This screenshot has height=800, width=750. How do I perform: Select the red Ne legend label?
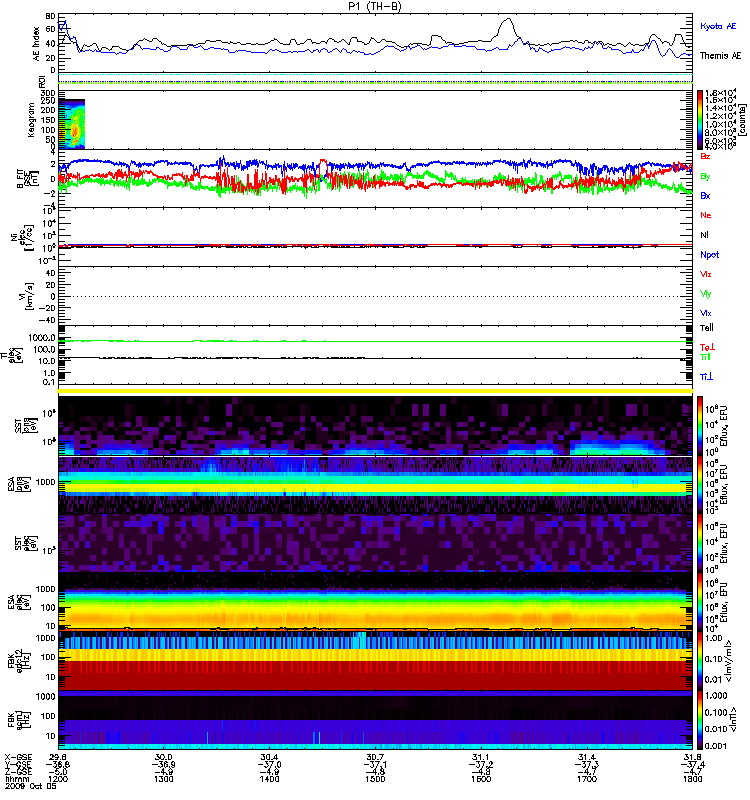tap(706, 215)
